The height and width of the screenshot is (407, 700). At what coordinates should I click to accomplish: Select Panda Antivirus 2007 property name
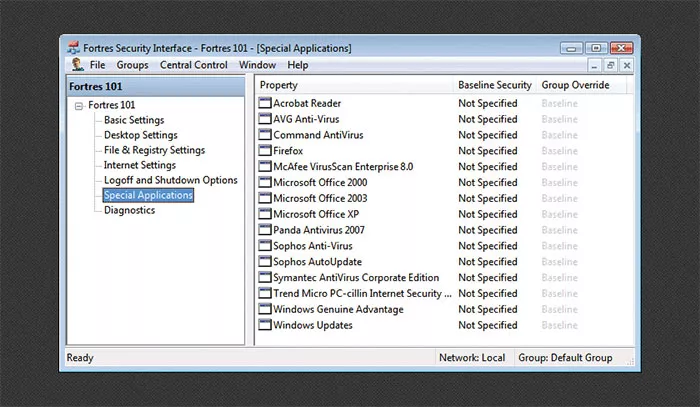(319, 230)
